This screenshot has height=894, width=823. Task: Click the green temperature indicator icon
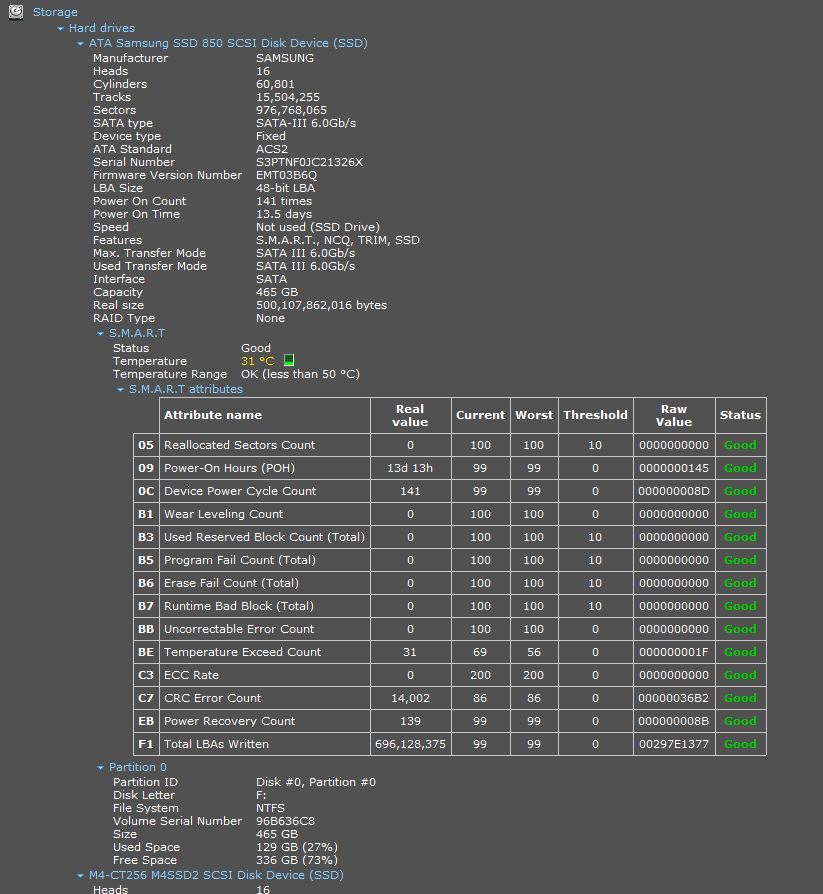[289, 360]
